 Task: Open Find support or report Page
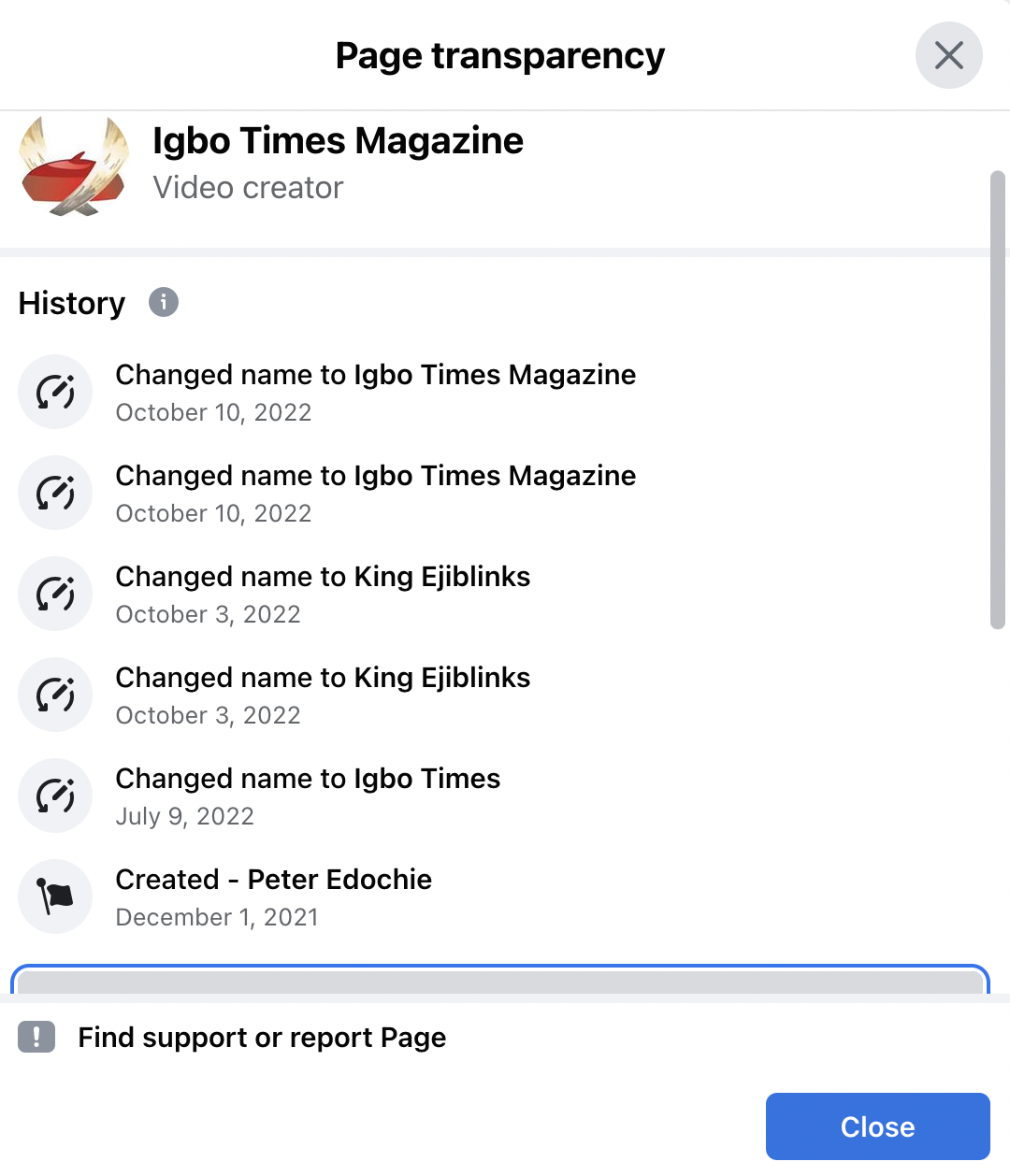pos(262,1037)
